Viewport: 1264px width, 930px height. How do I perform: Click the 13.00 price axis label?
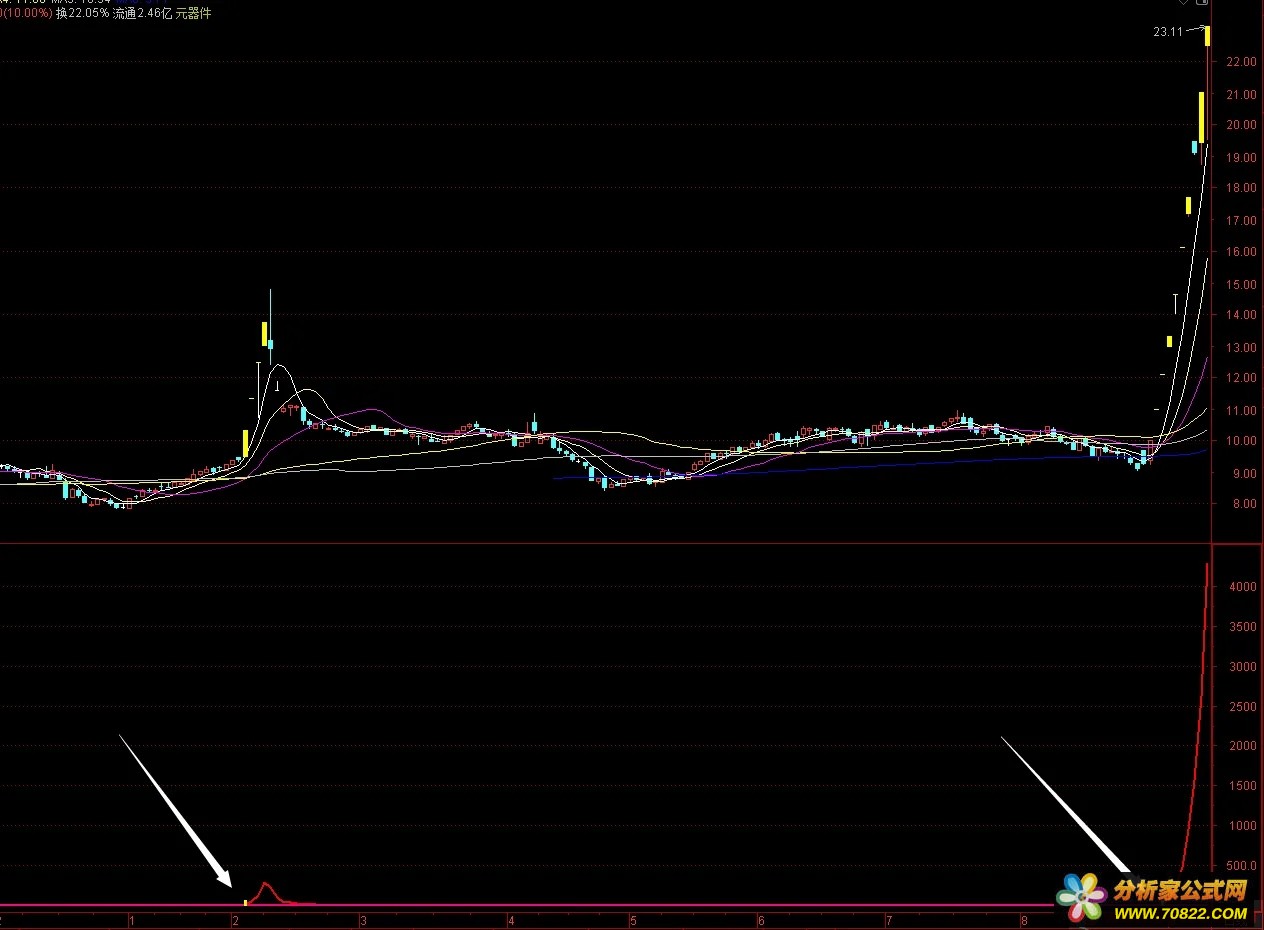coord(1241,348)
